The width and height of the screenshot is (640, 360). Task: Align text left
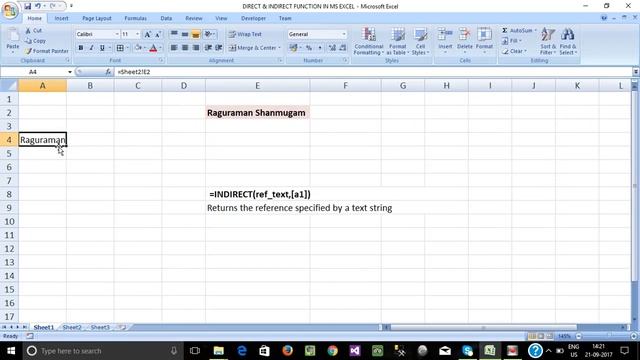(174, 48)
